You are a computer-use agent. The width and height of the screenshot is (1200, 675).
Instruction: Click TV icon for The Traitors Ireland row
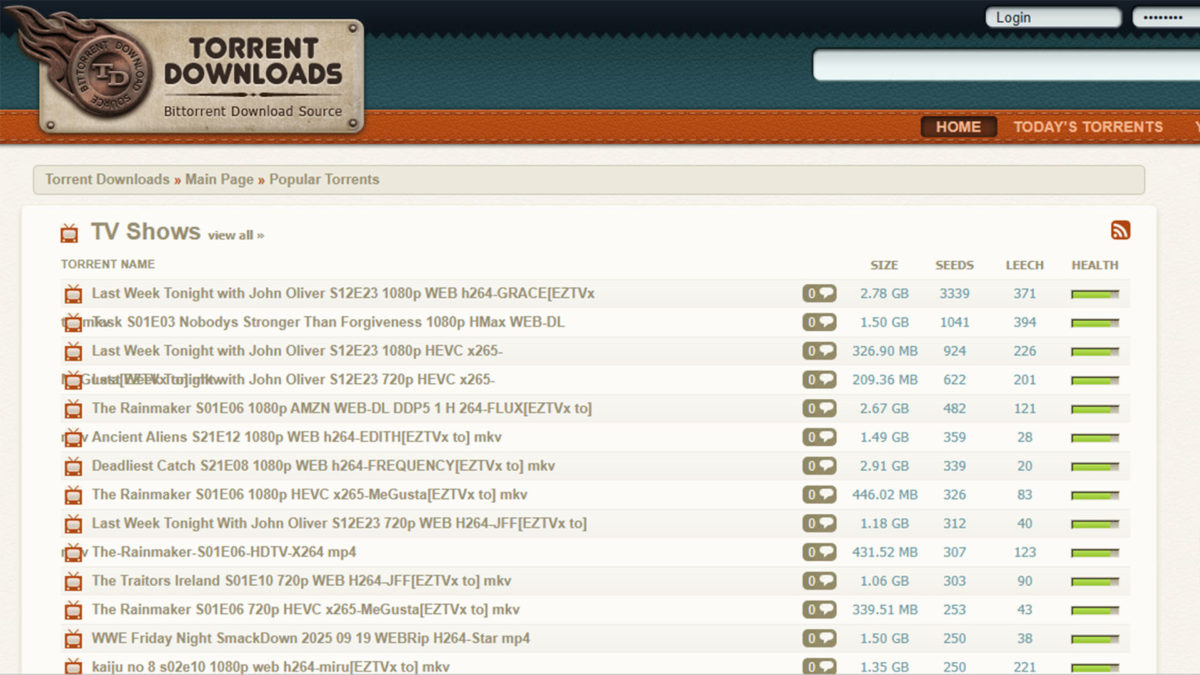[x=73, y=582]
